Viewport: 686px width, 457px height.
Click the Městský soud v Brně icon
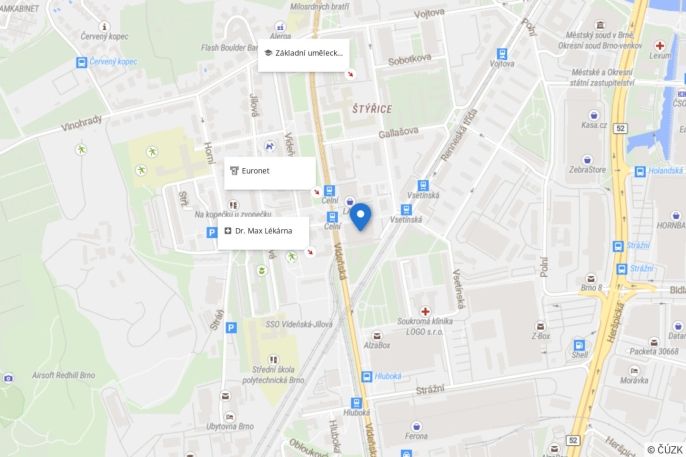600,24
